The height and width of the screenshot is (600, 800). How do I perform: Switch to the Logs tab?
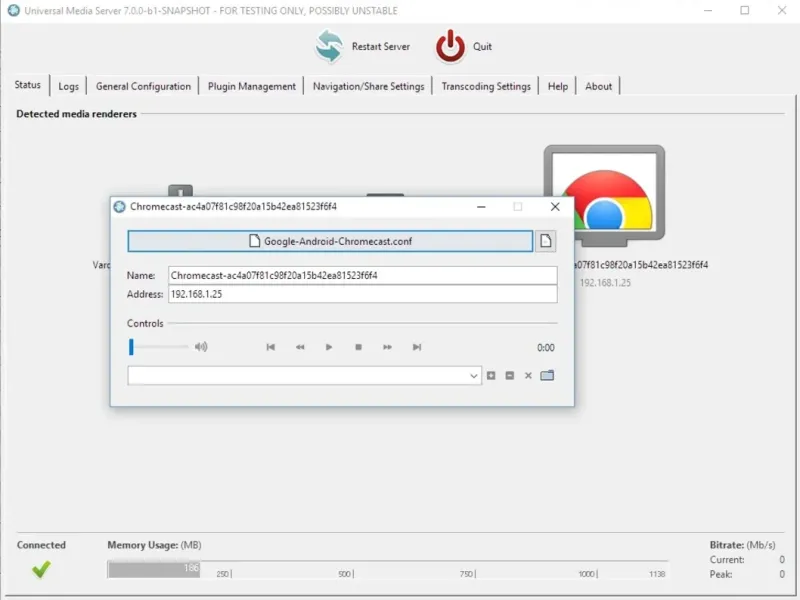click(x=68, y=86)
